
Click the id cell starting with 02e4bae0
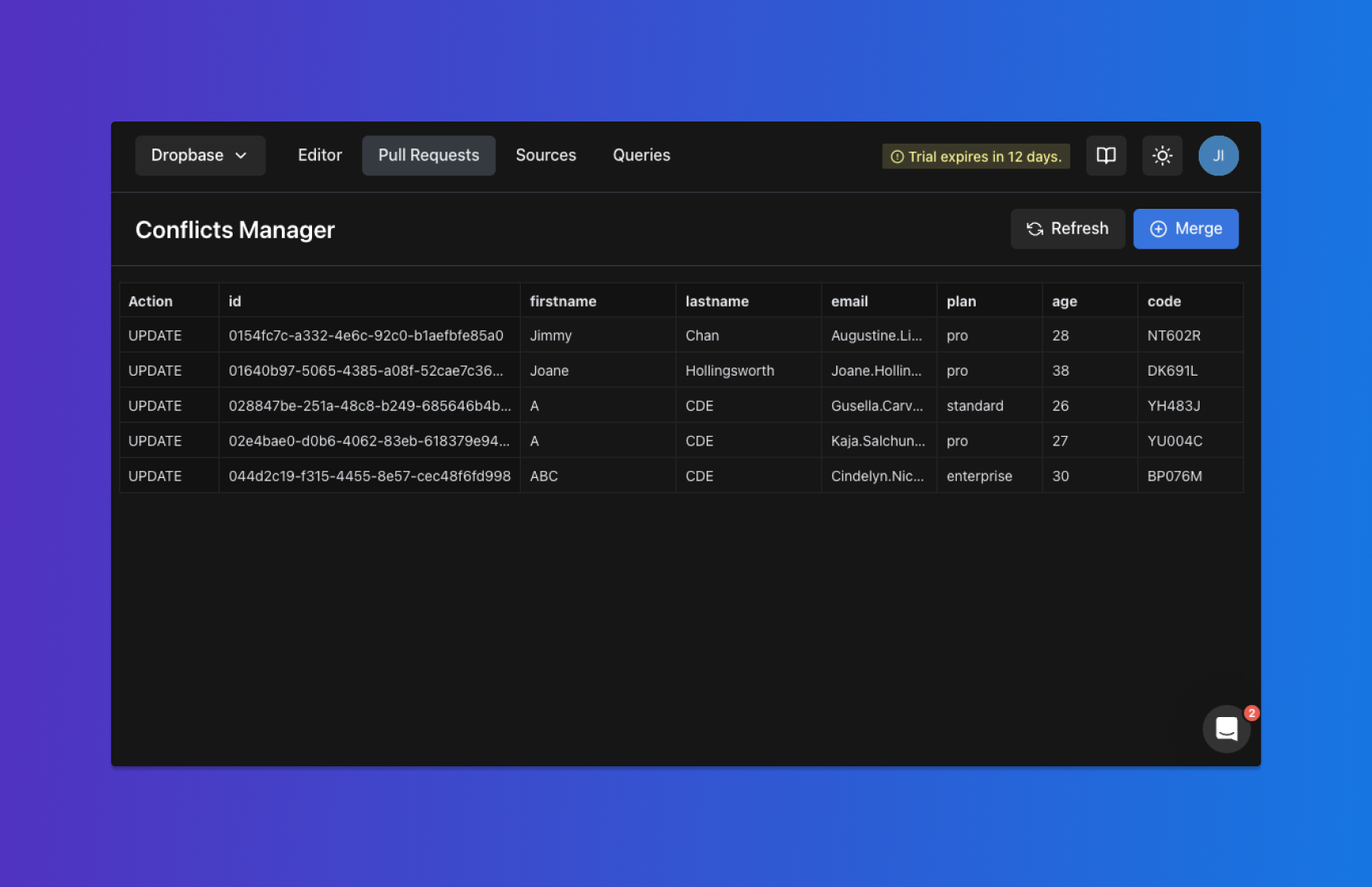[x=368, y=441]
